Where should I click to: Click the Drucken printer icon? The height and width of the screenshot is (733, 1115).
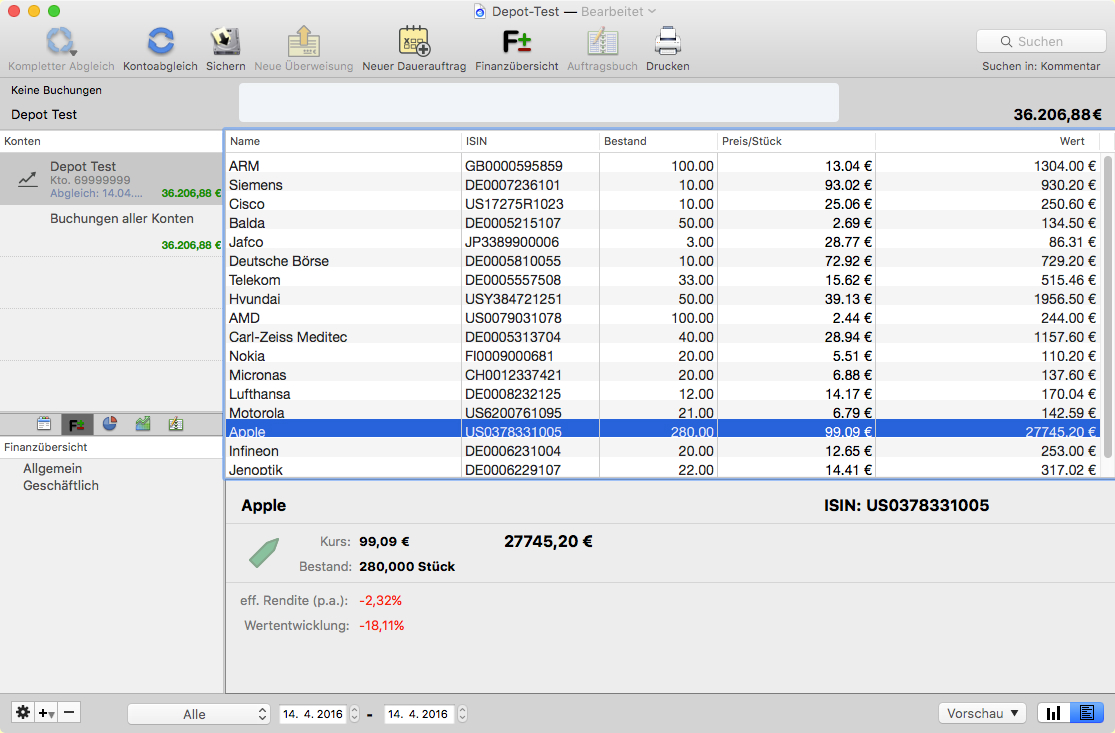(x=667, y=42)
